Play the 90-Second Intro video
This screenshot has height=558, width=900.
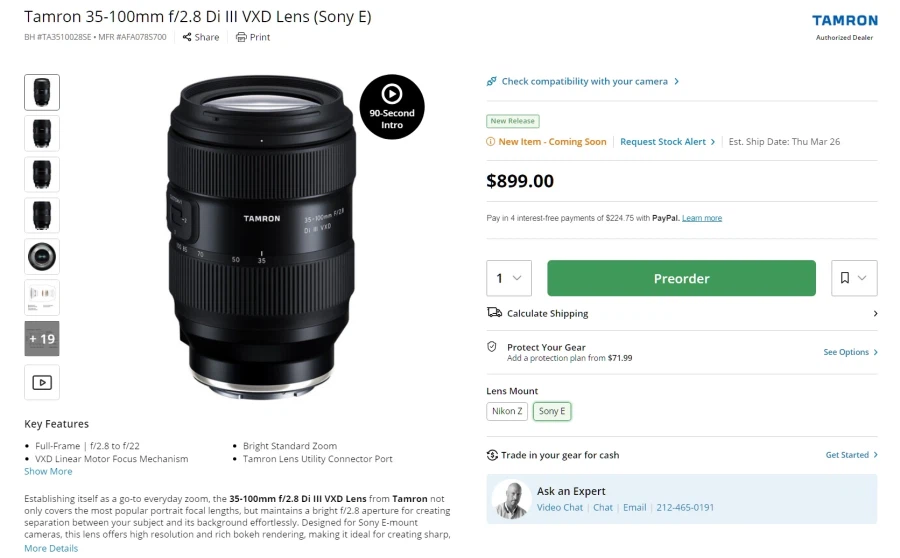(x=392, y=107)
